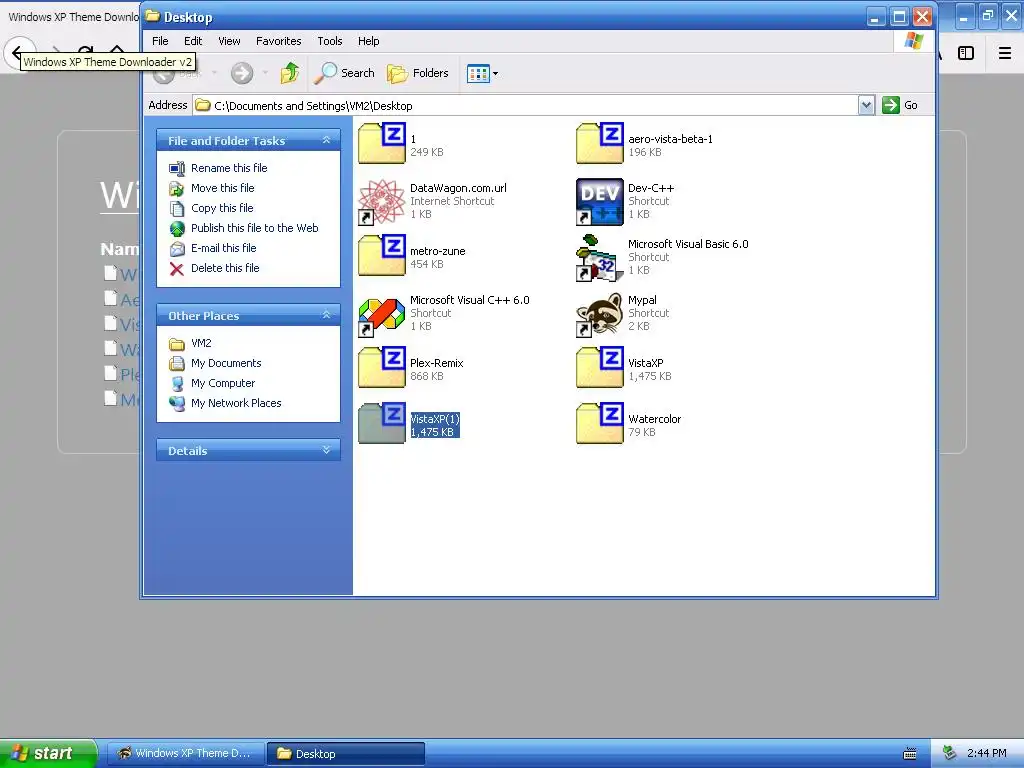Image resolution: width=1024 pixels, height=768 pixels.
Task: Collapse the Other Places panel
Action: (x=327, y=315)
